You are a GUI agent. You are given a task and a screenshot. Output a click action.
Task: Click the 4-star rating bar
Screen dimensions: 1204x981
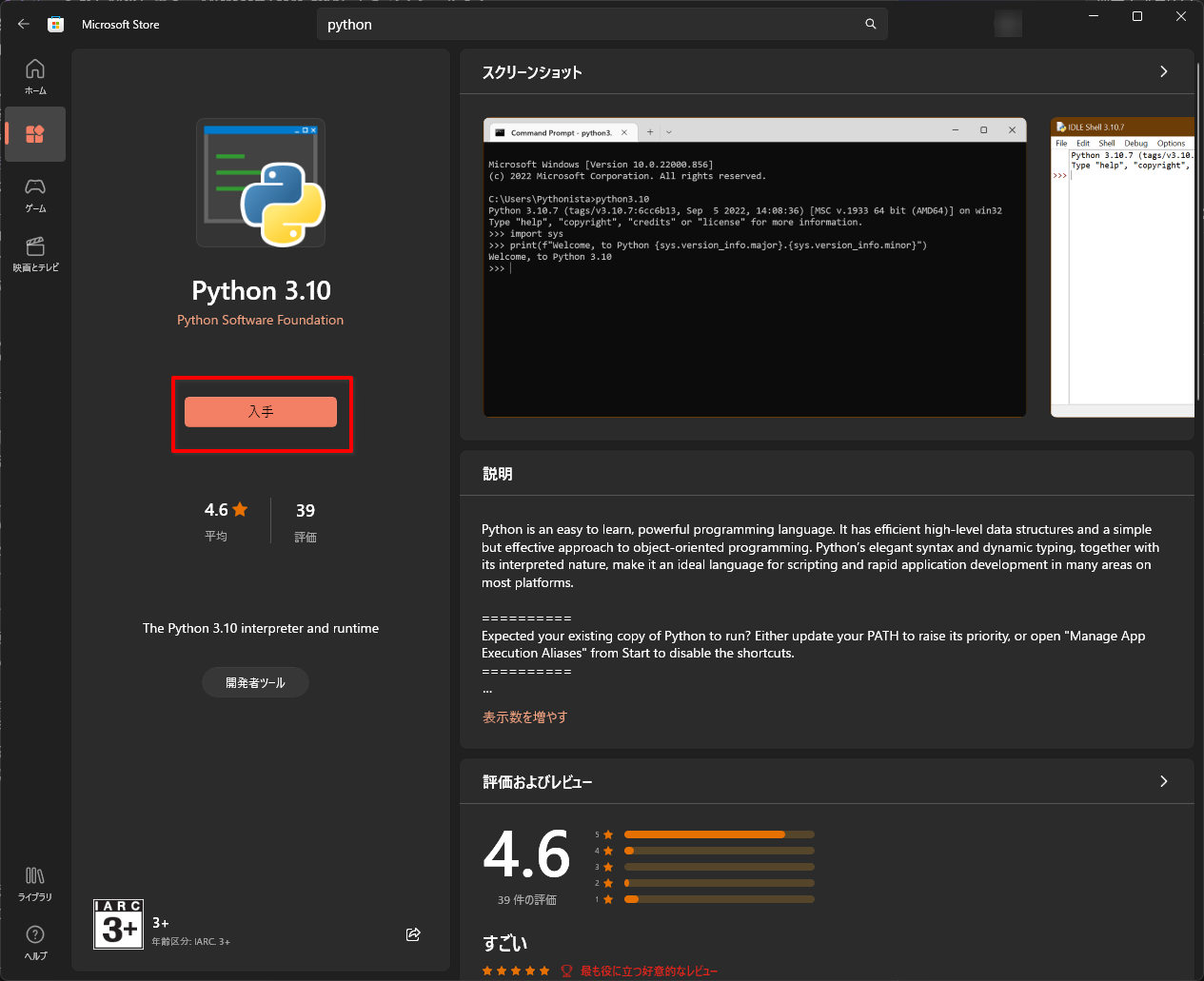(x=720, y=851)
